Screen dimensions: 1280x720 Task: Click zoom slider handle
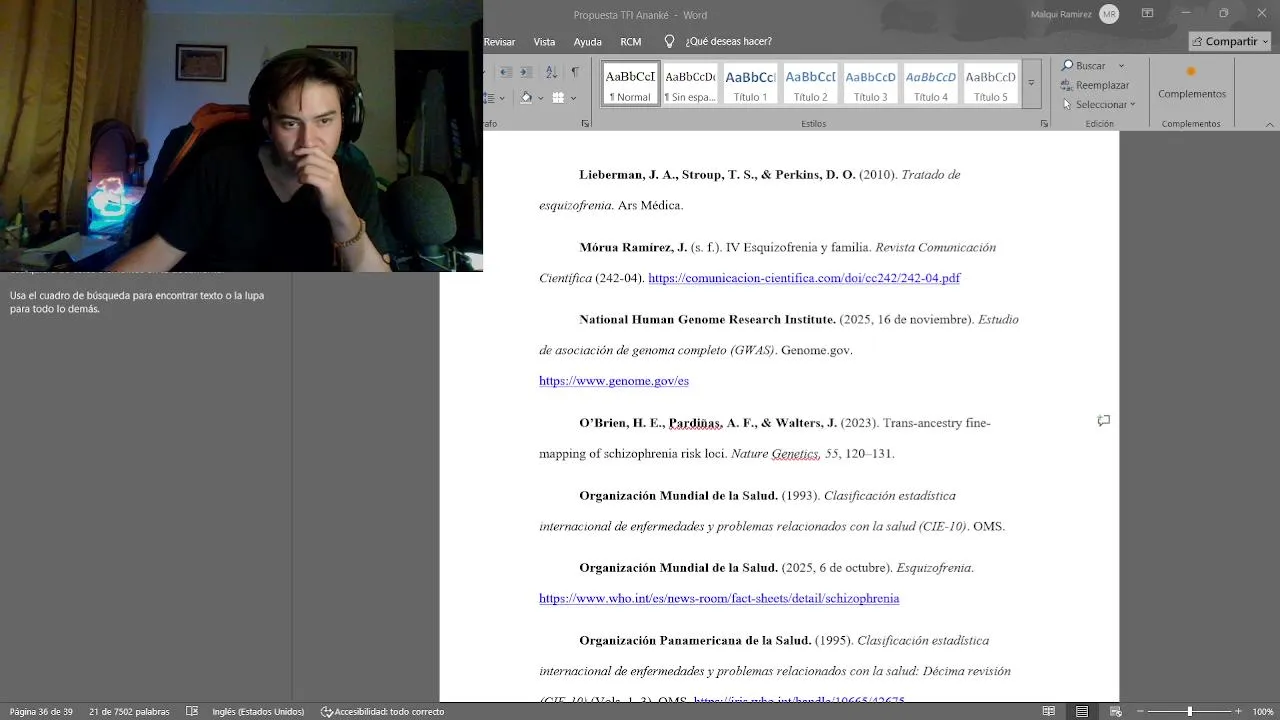tap(1189, 712)
